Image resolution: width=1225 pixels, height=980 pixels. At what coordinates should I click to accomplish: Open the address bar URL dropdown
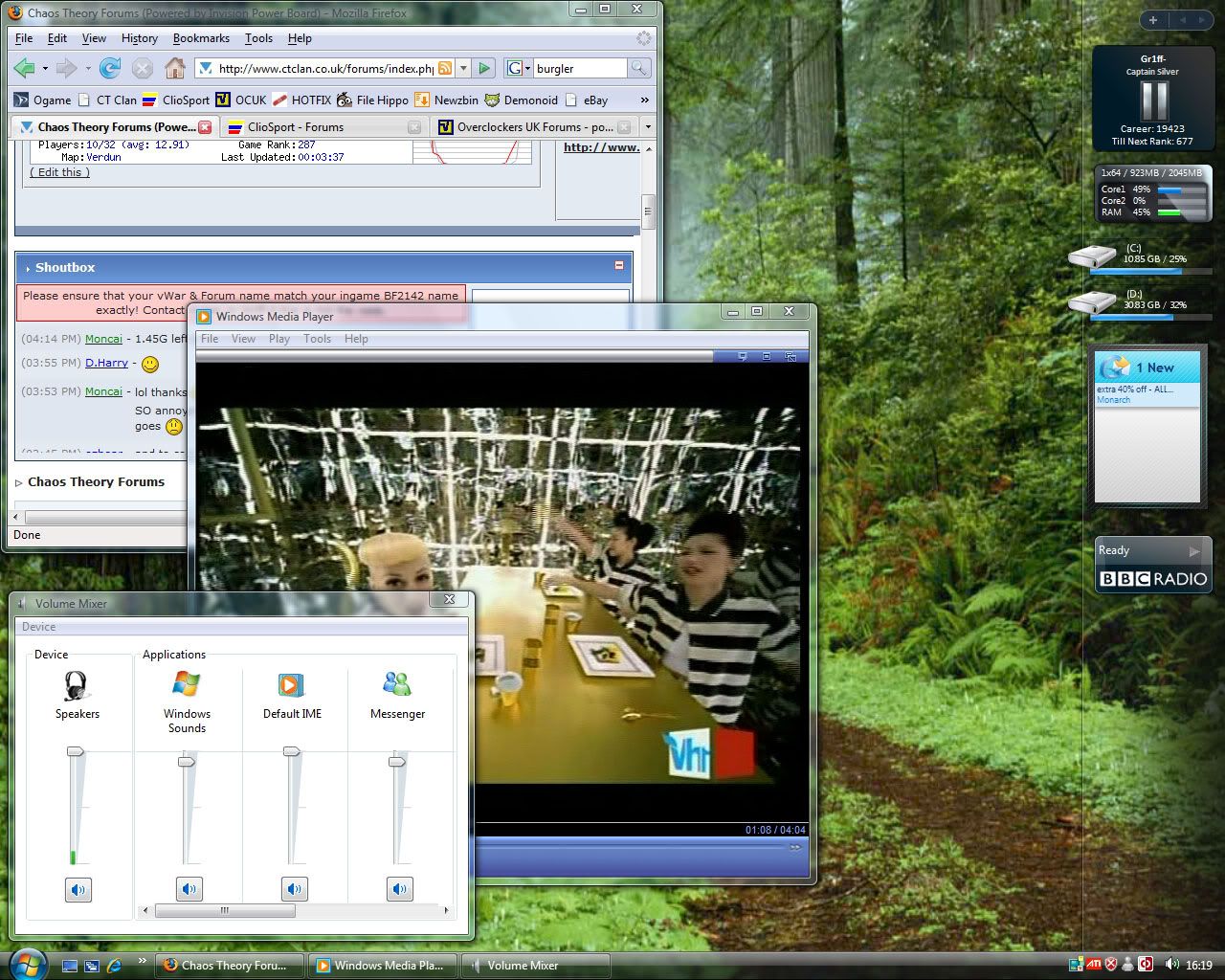tap(463, 68)
